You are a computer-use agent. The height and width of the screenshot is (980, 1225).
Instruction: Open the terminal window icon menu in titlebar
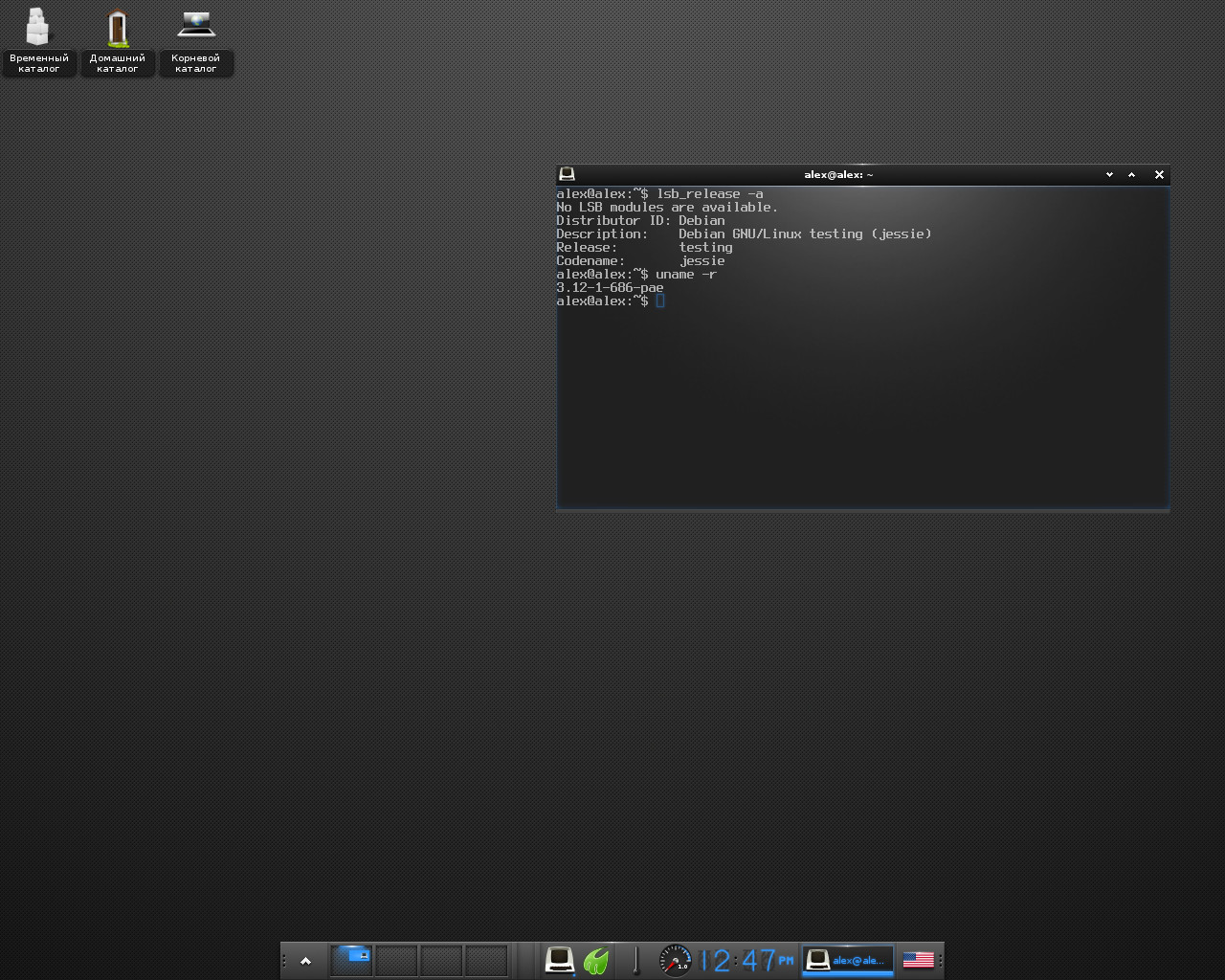567,174
